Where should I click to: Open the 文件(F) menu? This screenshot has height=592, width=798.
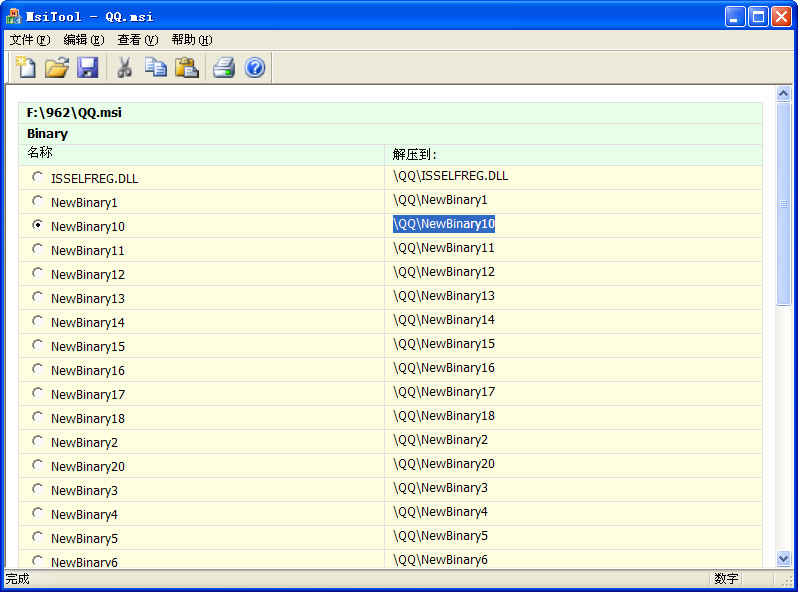(29, 40)
